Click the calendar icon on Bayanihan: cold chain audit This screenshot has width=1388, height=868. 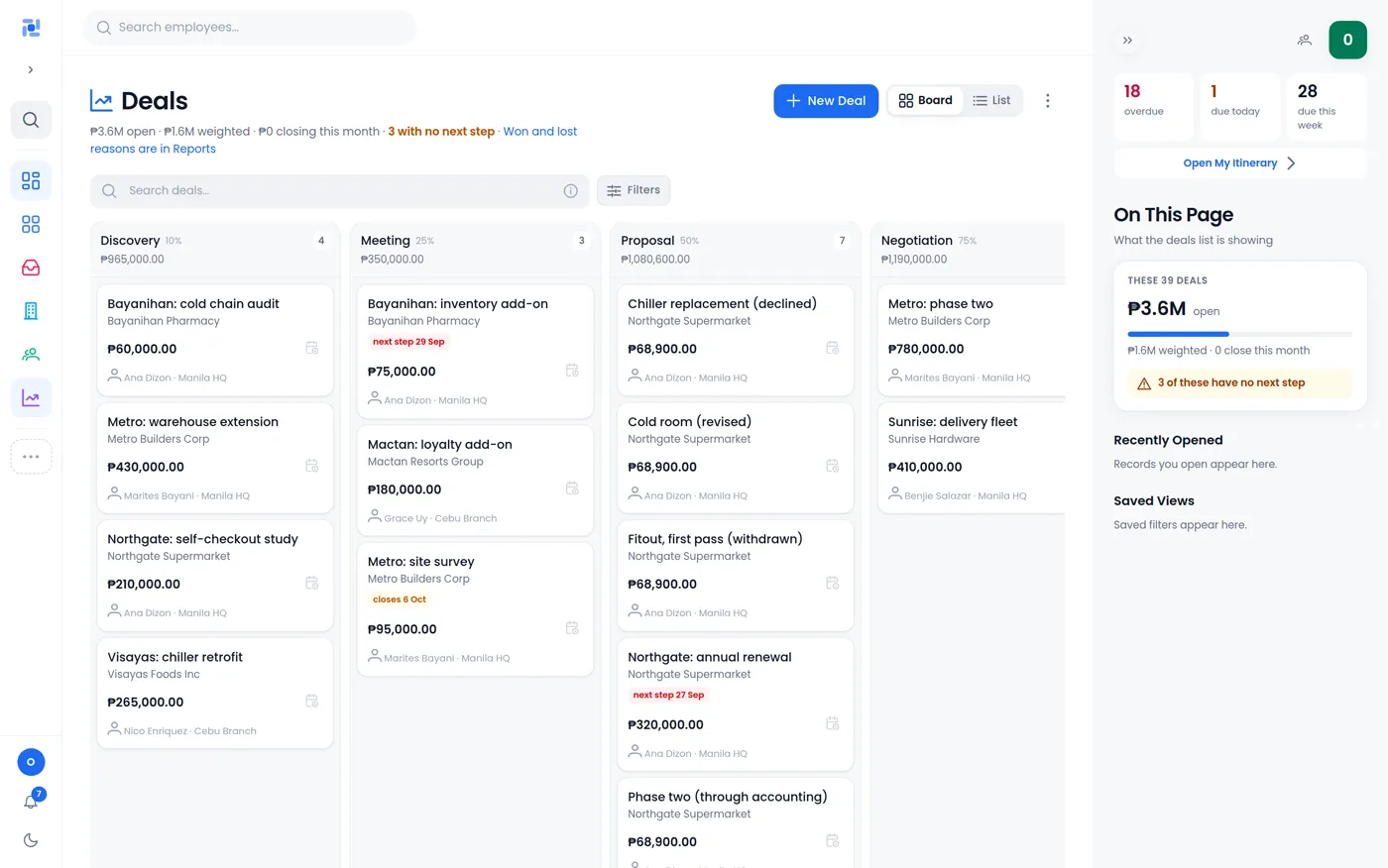click(x=311, y=348)
